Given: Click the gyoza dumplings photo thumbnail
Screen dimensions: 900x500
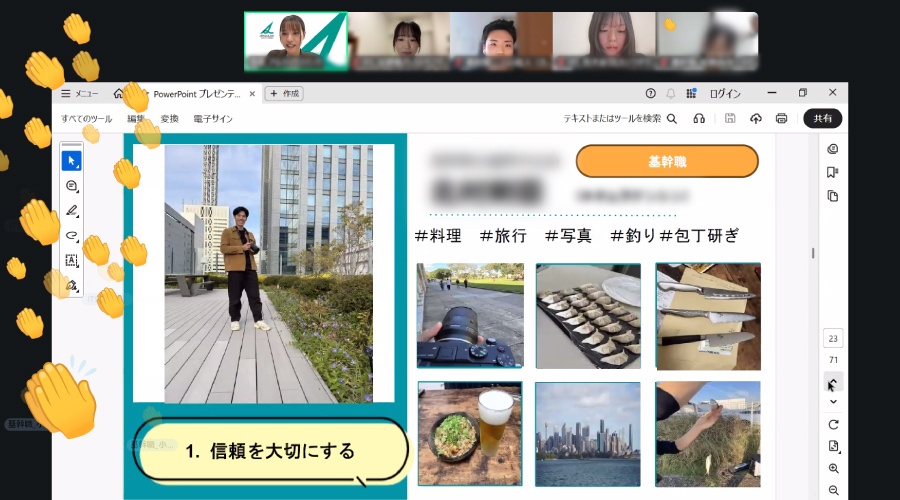Looking at the screenshot, I should pyautogui.click(x=588, y=316).
